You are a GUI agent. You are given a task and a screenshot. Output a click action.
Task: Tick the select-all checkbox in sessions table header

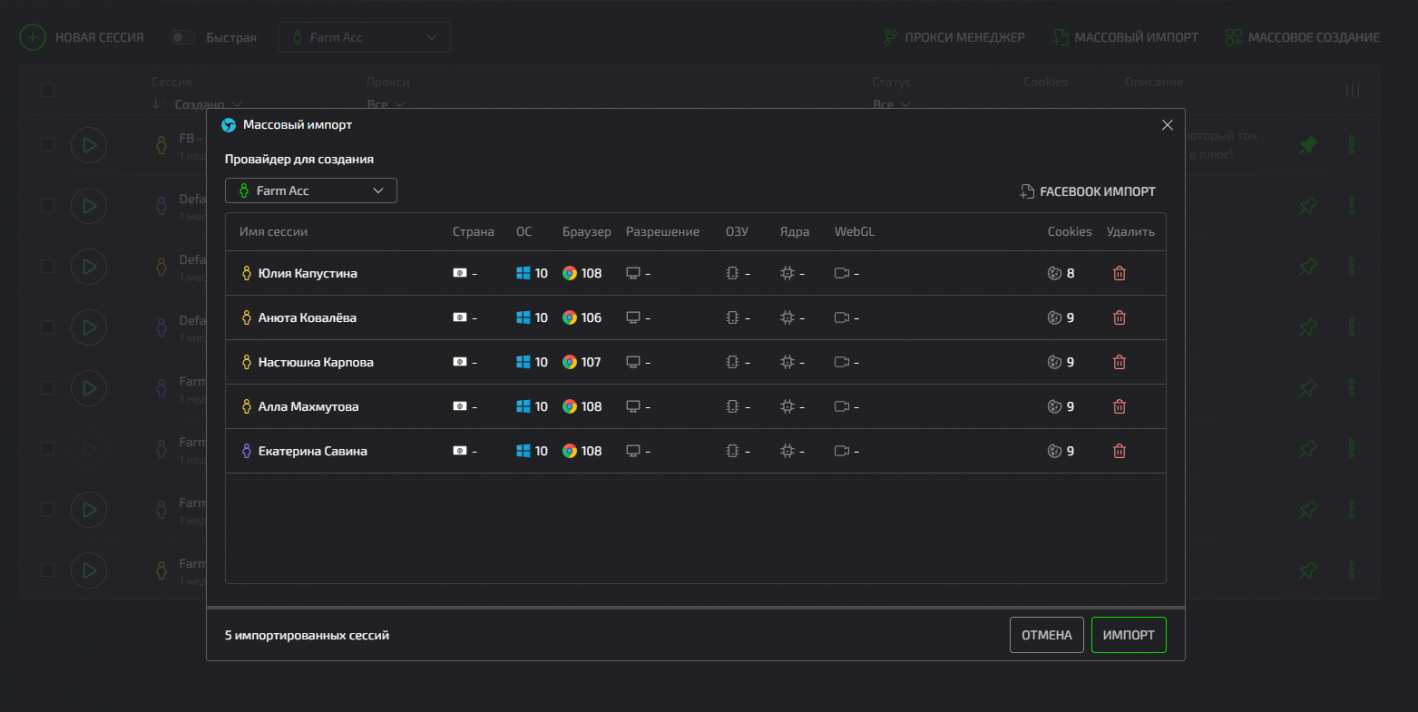coord(47,90)
